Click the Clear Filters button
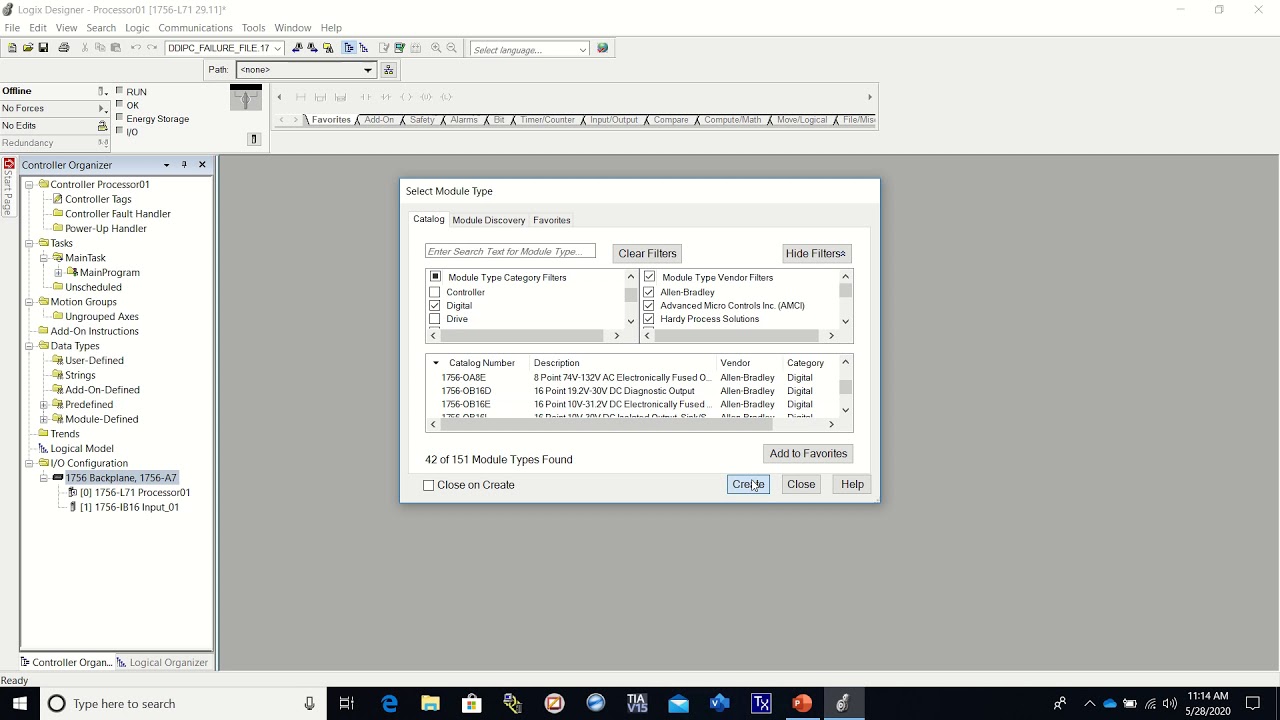 pos(647,253)
